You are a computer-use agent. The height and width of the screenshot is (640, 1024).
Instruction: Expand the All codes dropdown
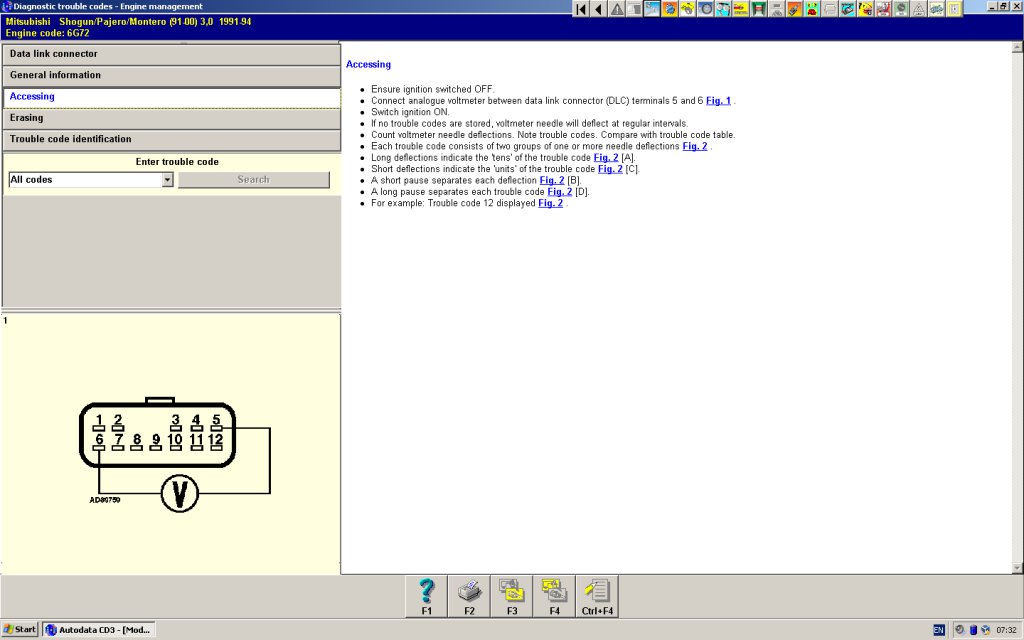(167, 180)
